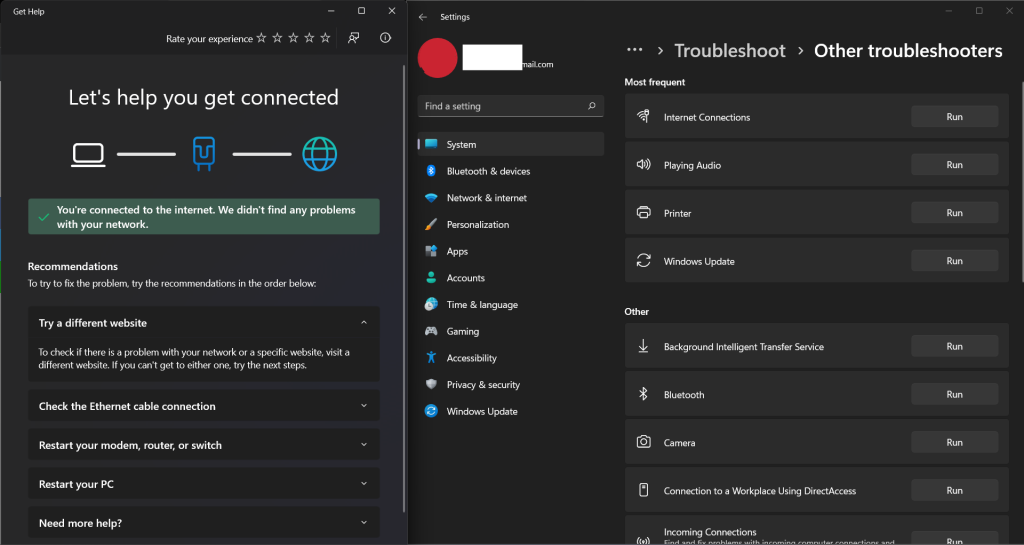Screen dimensions: 1024x545
Task: Click the Internet Connections wifi icon
Action: tap(643, 116)
